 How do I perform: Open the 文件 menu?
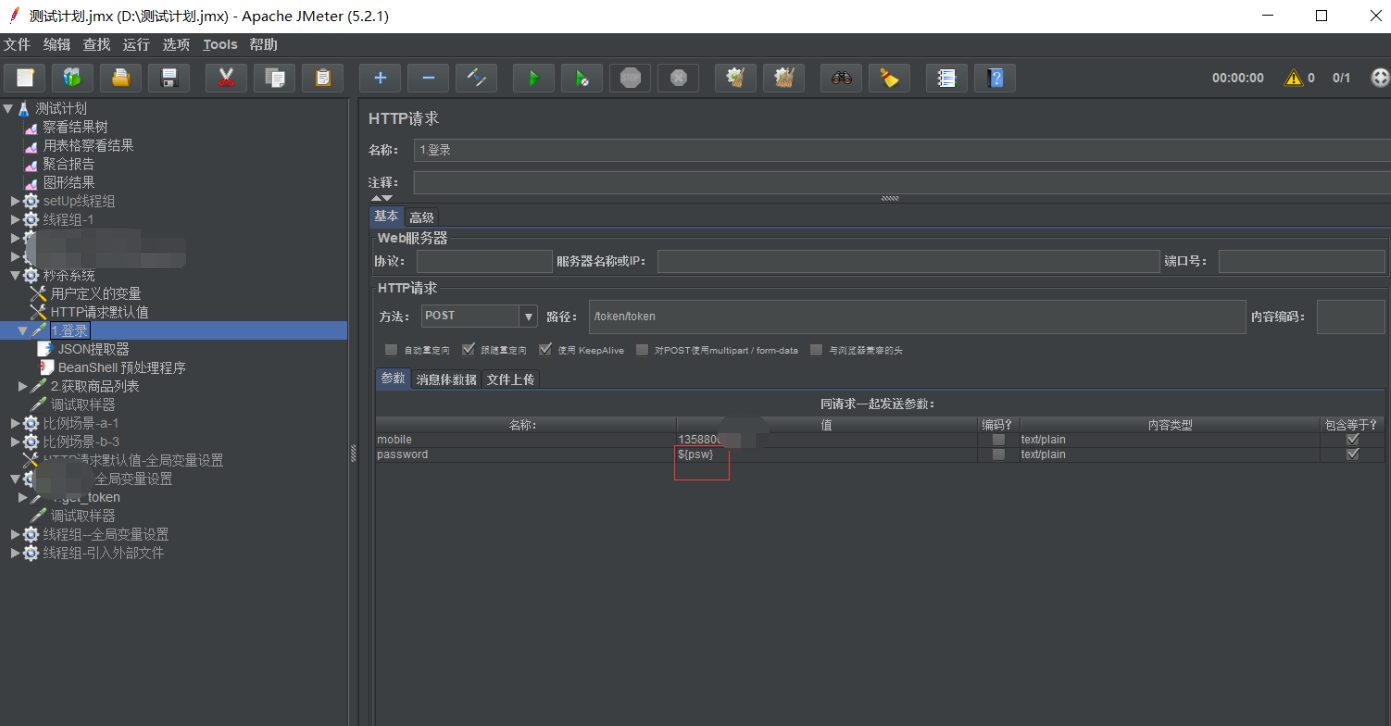(x=17, y=45)
